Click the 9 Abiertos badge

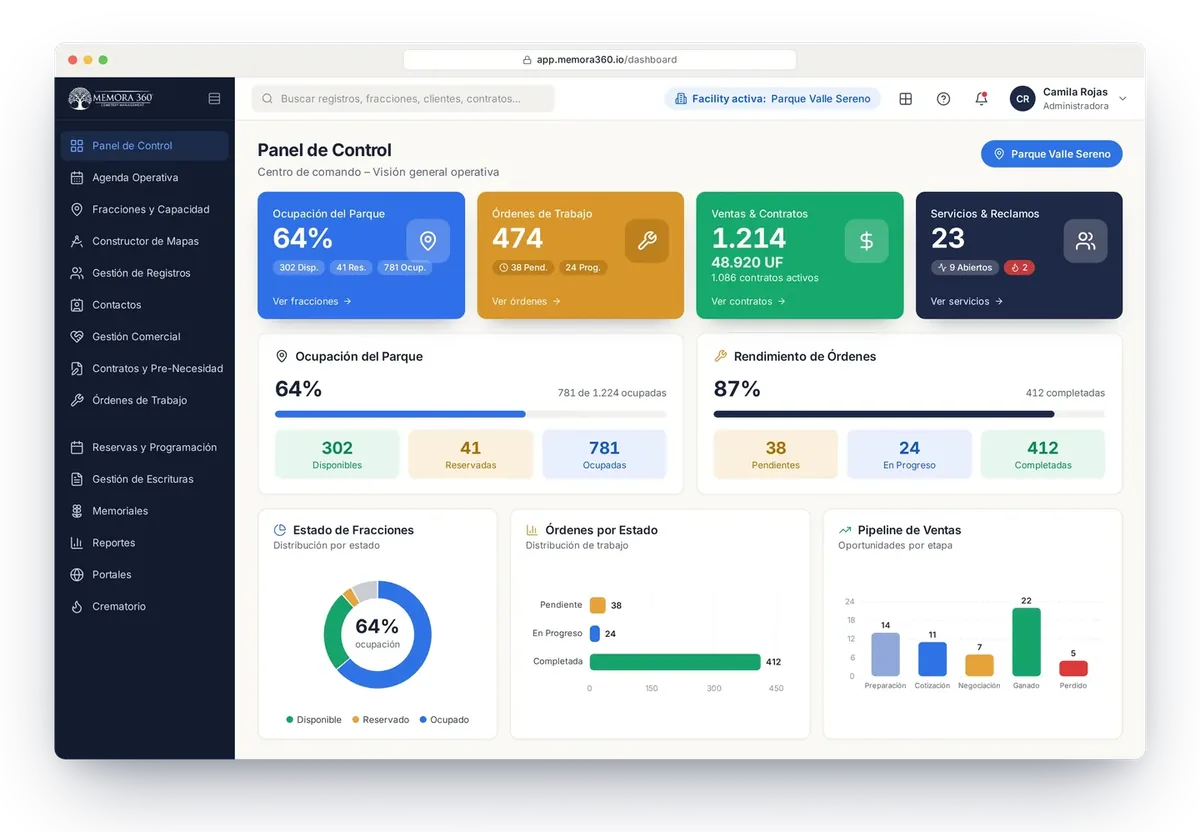coord(965,268)
